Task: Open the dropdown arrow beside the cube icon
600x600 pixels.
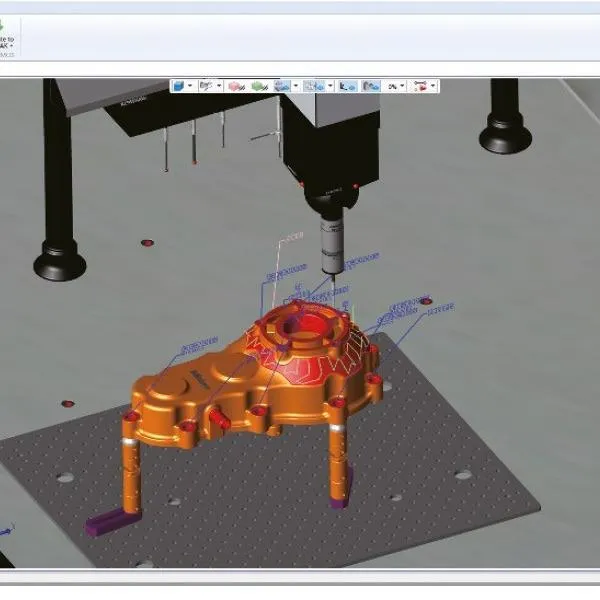Action: 191,87
